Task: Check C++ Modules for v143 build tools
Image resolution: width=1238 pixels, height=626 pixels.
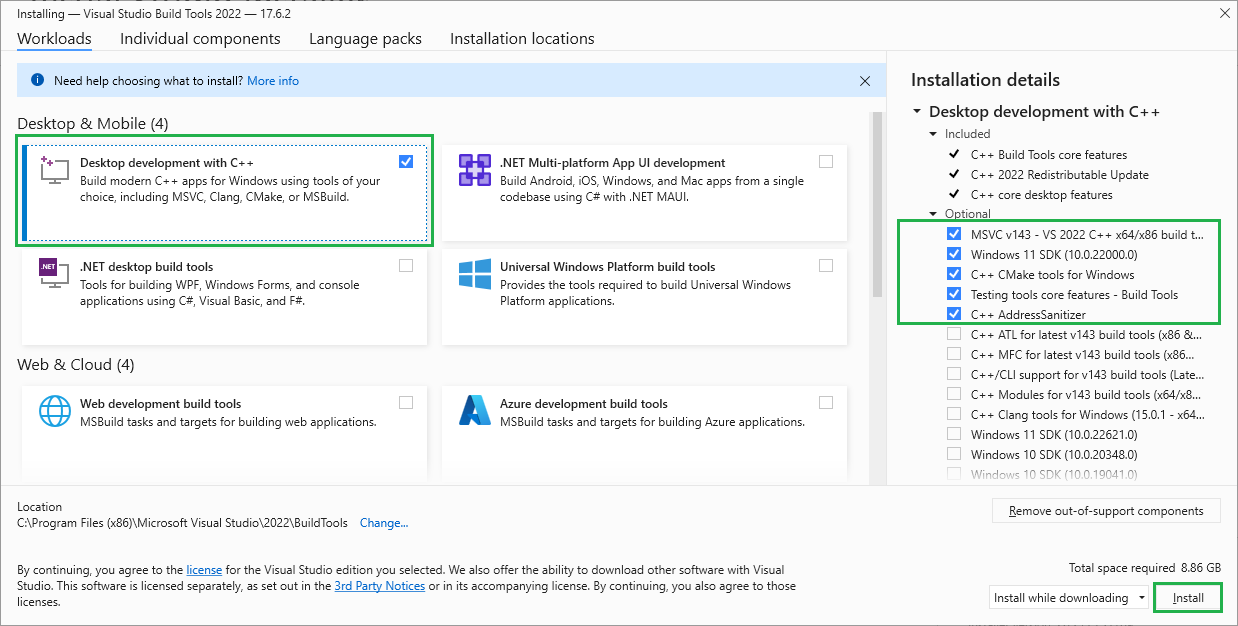Action: (954, 394)
